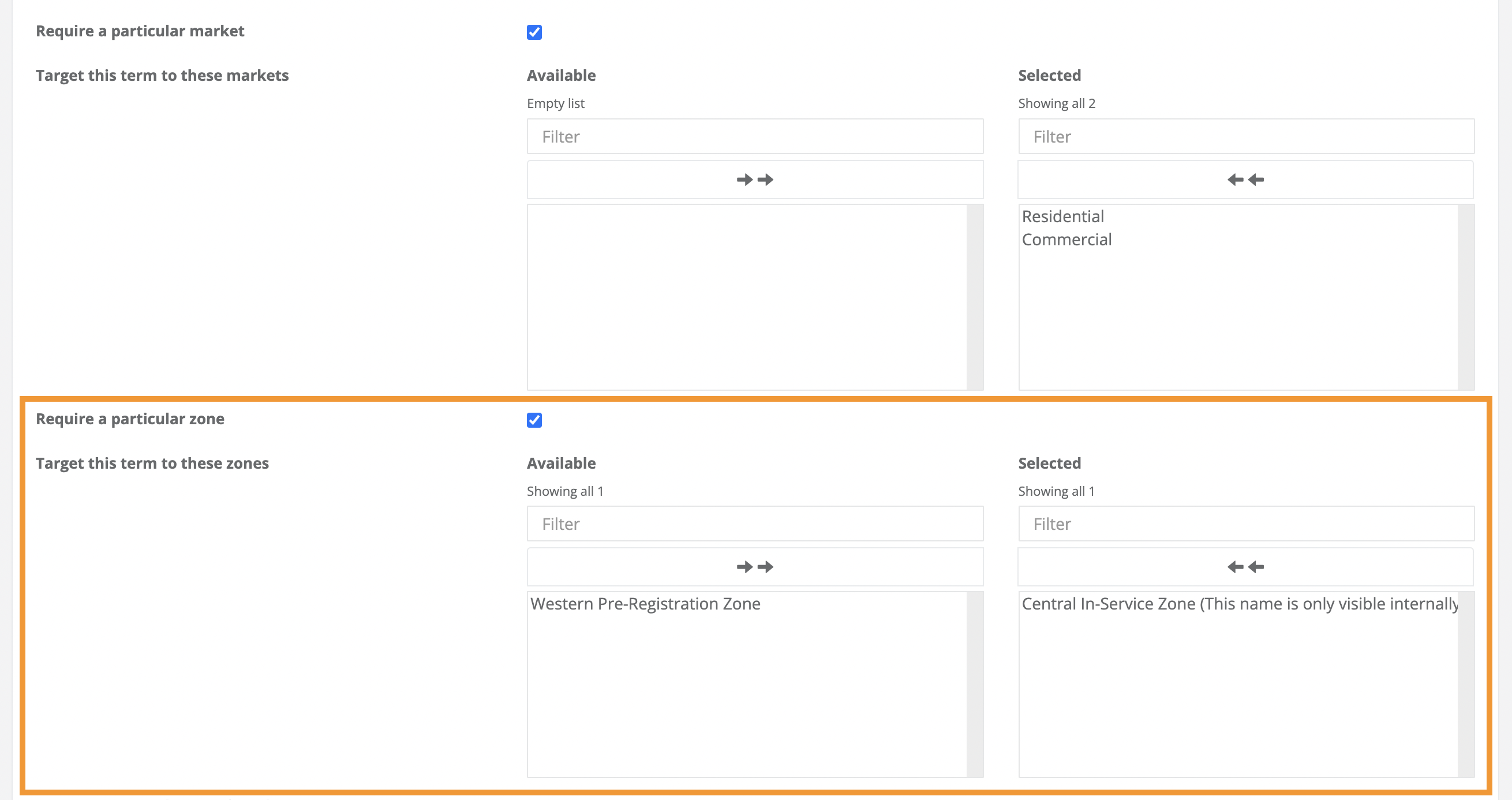1512x800 pixels.
Task: Click the Require a particular zone label
Action: pyautogui.click(x=130, y=419)
